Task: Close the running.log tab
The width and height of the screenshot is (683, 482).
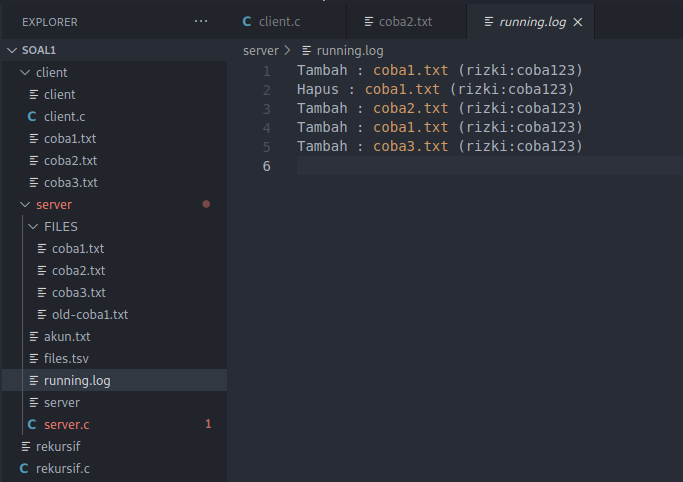Action: (578, 22)
